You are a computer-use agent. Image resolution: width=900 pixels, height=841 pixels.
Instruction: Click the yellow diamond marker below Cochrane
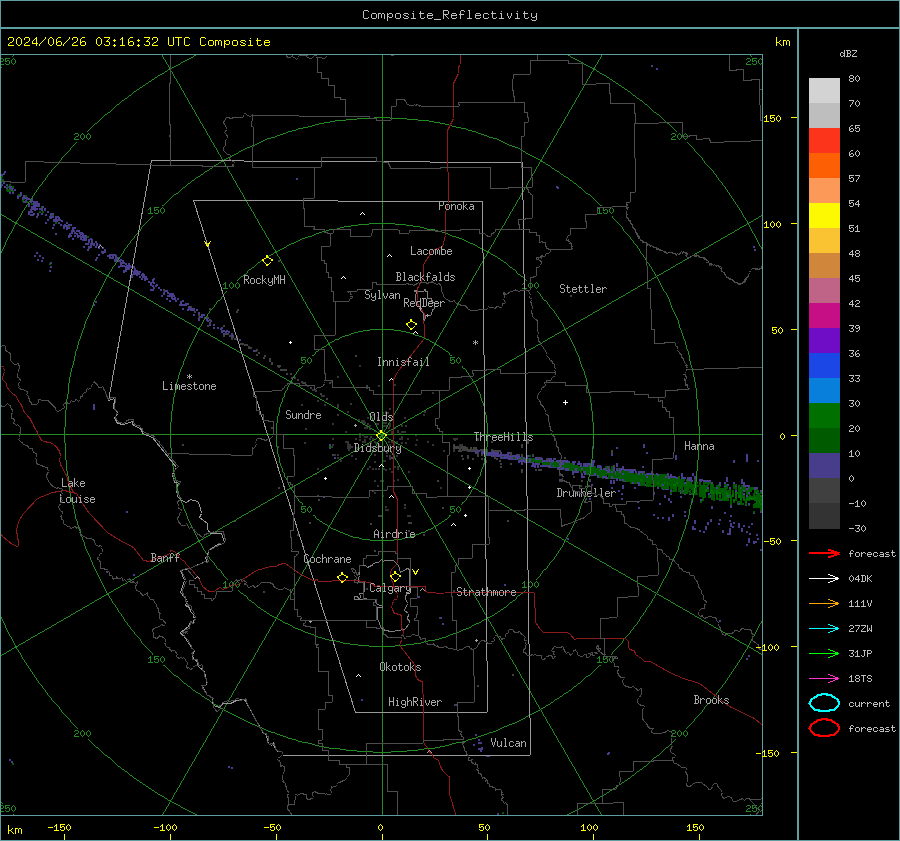(342, 578)
